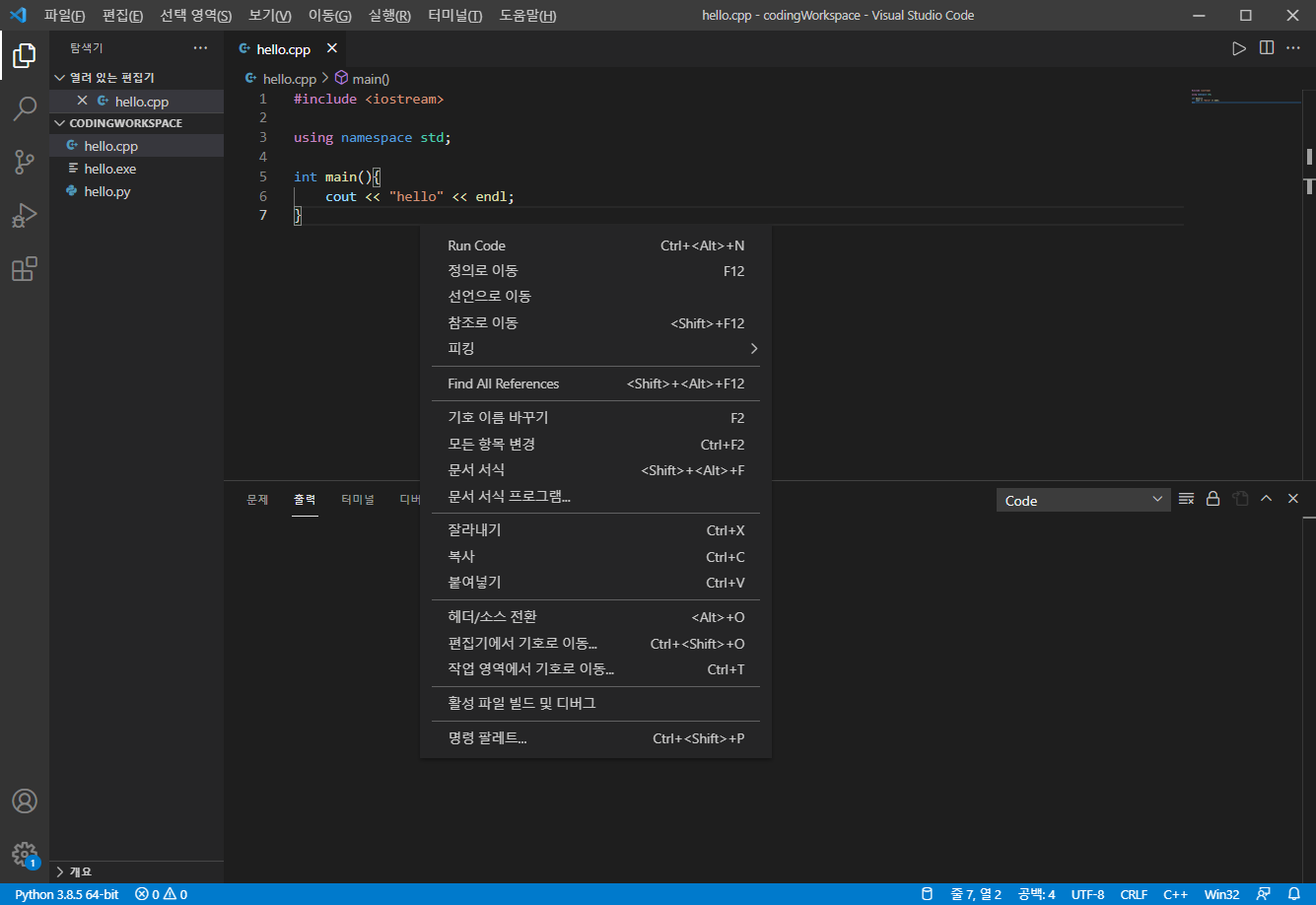
Task: Open the Selection menu
Action: tap(196, 16)
